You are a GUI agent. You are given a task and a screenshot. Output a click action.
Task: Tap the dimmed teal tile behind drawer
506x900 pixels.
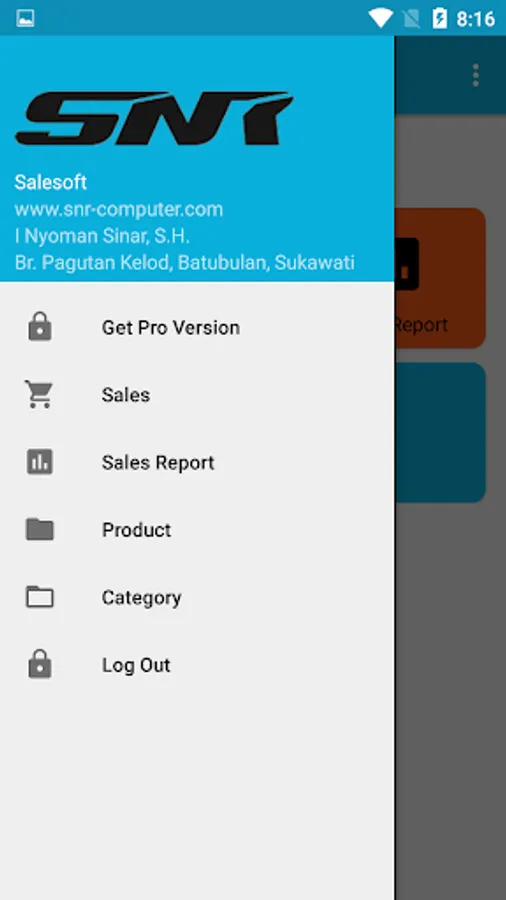(x=440, y=433)
